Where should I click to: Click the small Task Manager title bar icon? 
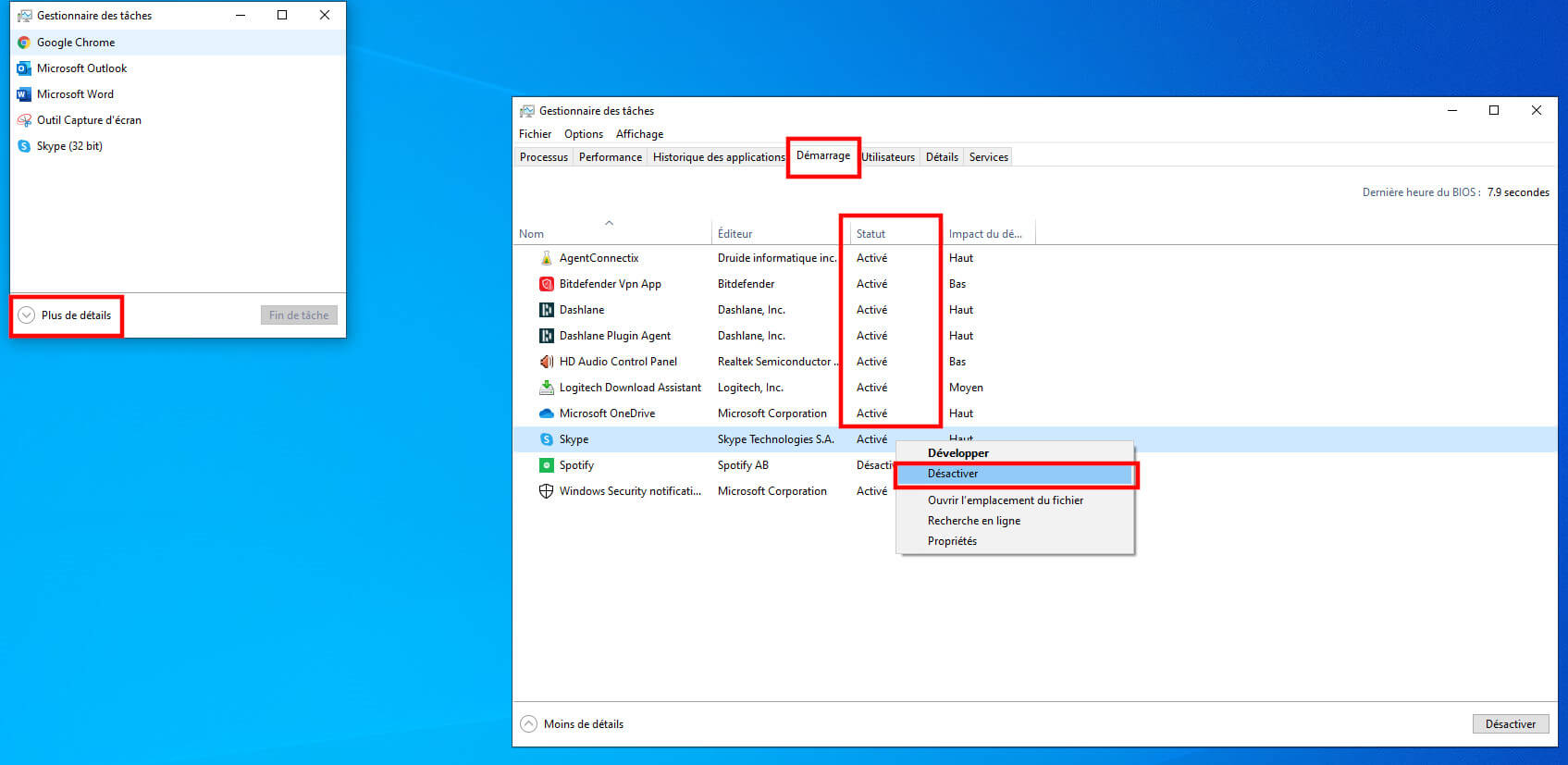click(x=25, y=16)
